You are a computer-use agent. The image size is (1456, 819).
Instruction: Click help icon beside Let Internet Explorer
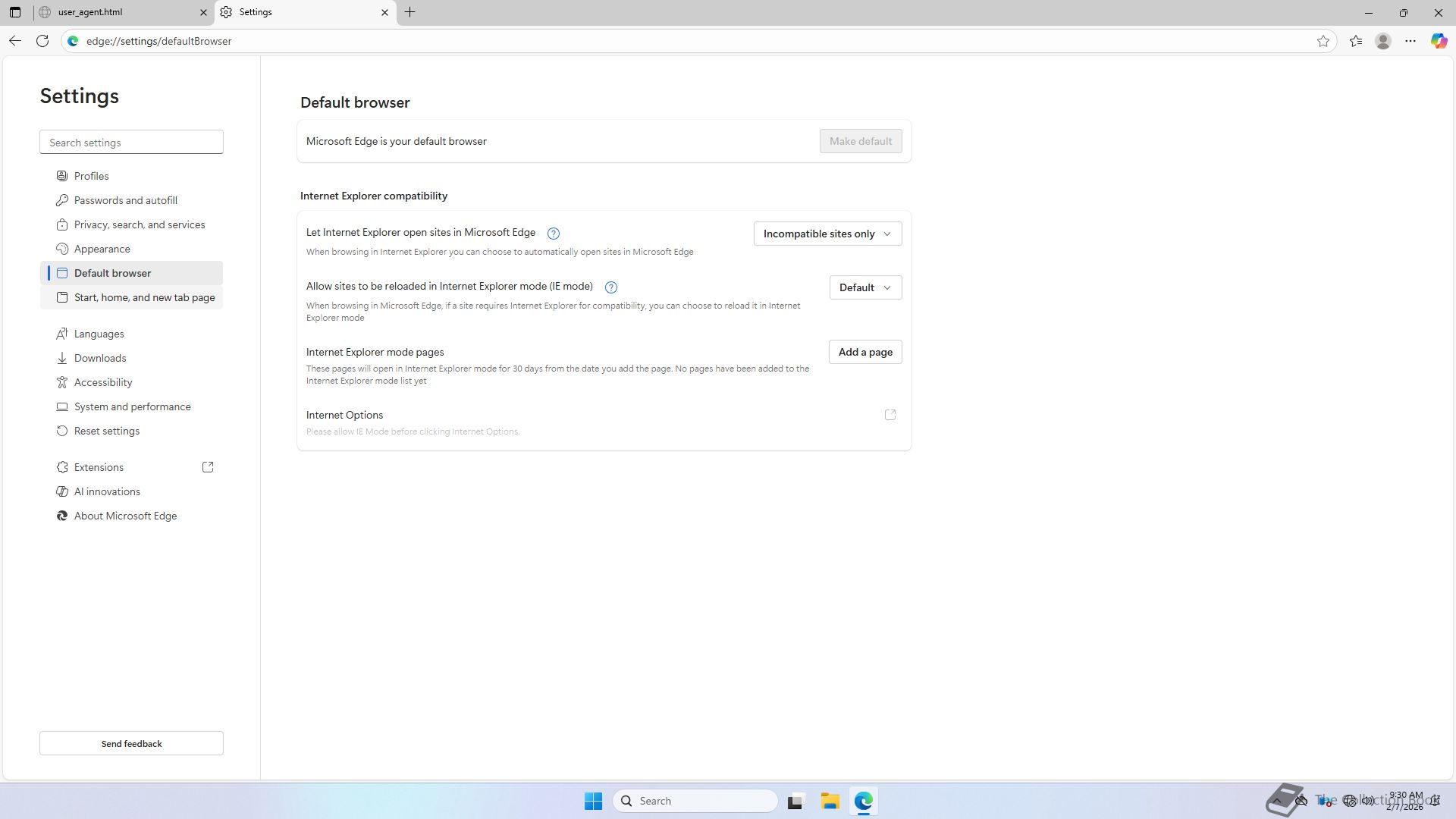554,234
